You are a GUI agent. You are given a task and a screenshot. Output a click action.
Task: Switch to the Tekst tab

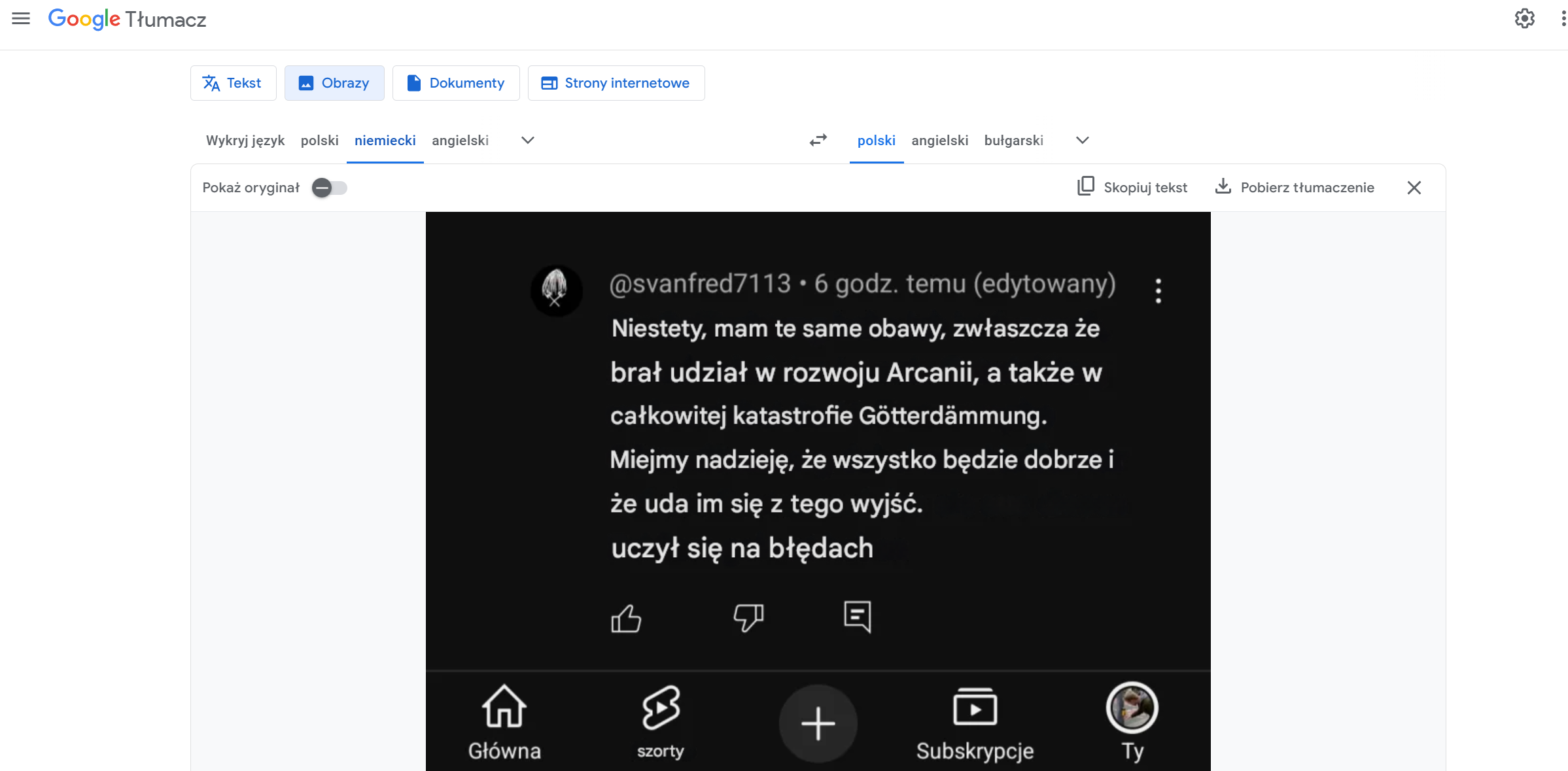[x=233, y=83]
